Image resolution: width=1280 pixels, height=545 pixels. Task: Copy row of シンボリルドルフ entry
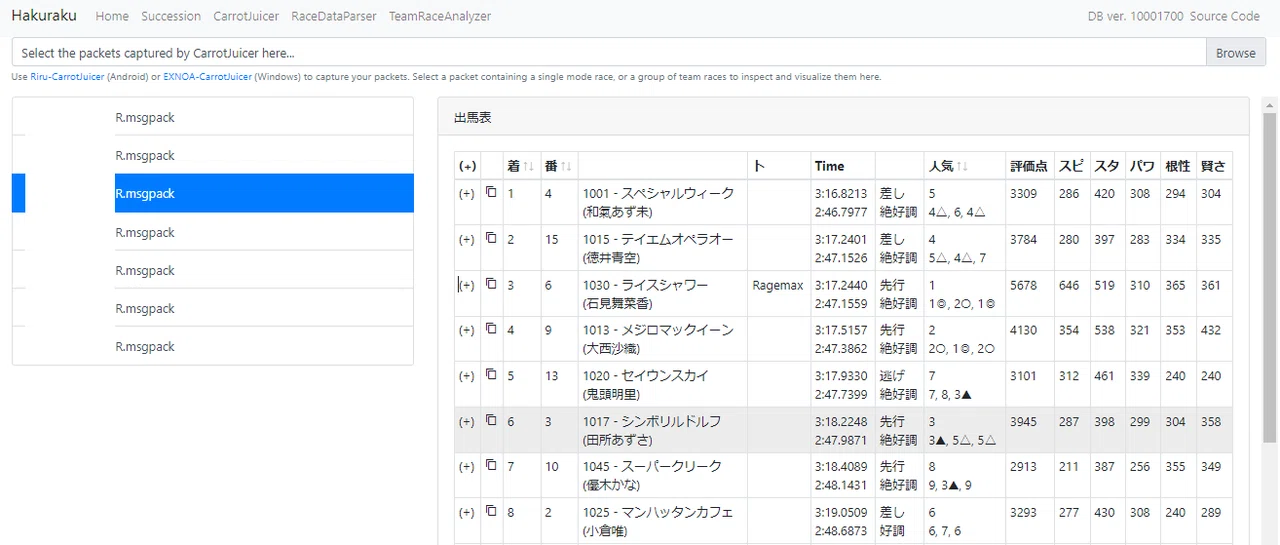tap(491, 421)
